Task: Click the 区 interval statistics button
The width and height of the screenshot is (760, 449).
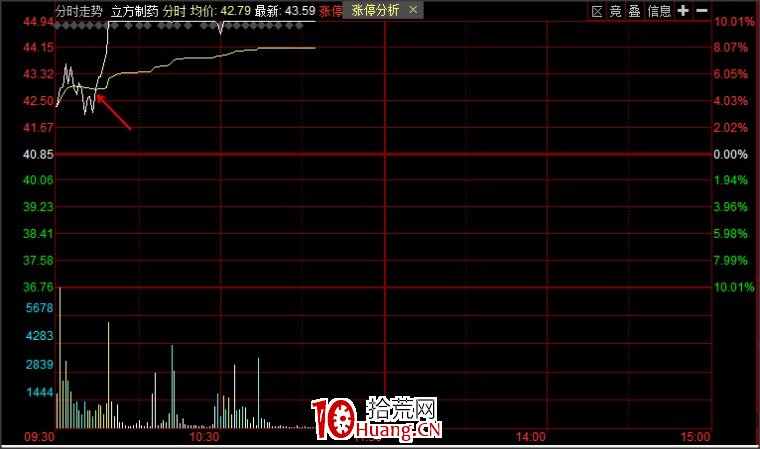Action: pos(597,11)
